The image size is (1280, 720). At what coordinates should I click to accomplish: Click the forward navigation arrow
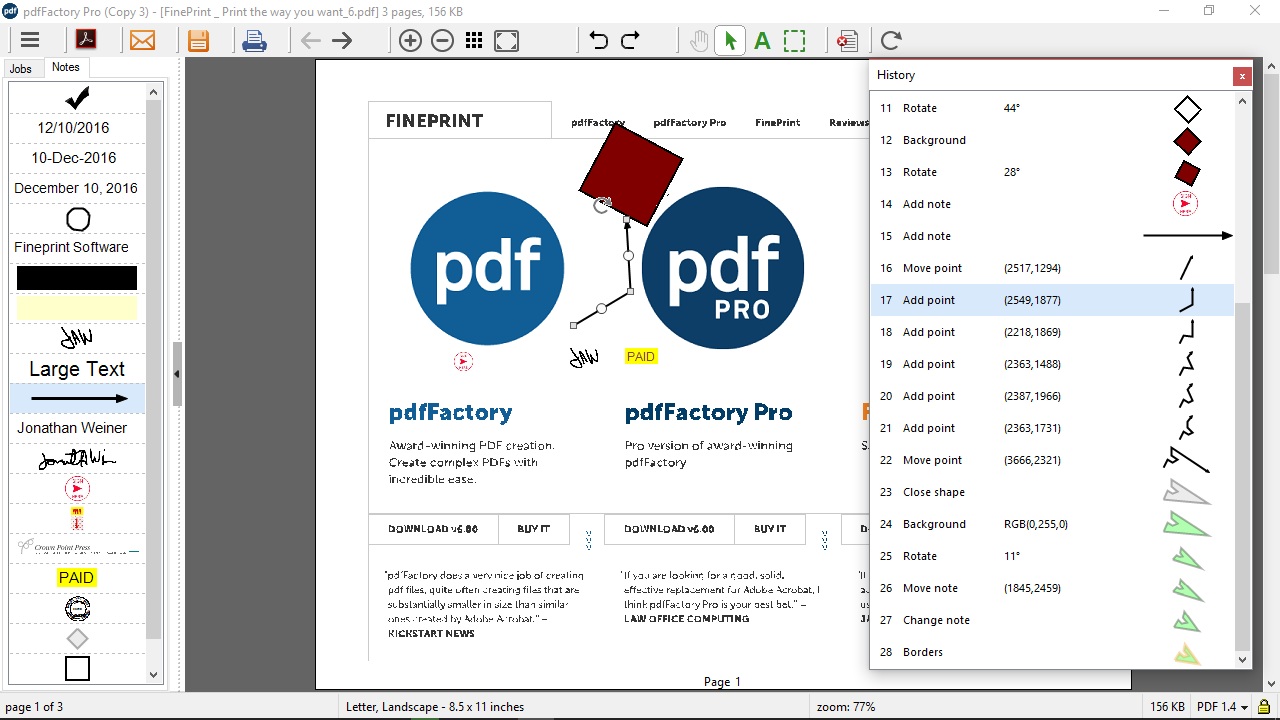coord(341,40)
